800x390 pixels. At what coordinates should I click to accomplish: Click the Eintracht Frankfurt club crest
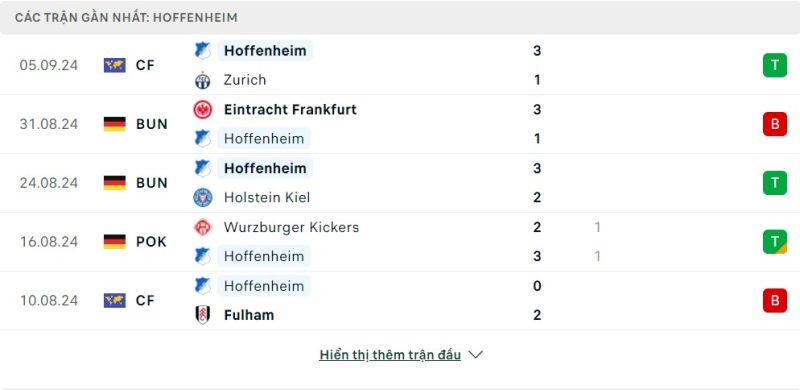click(203, 110)
